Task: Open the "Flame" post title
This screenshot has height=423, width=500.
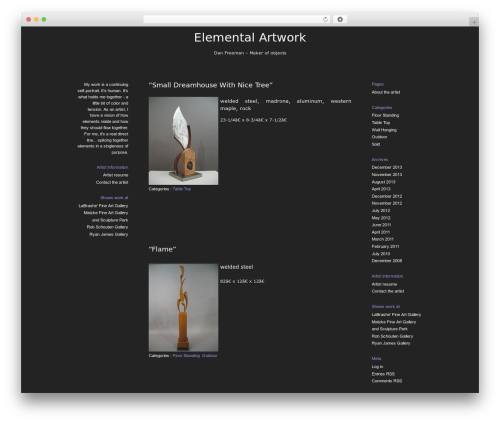Action: click(162, 249)
